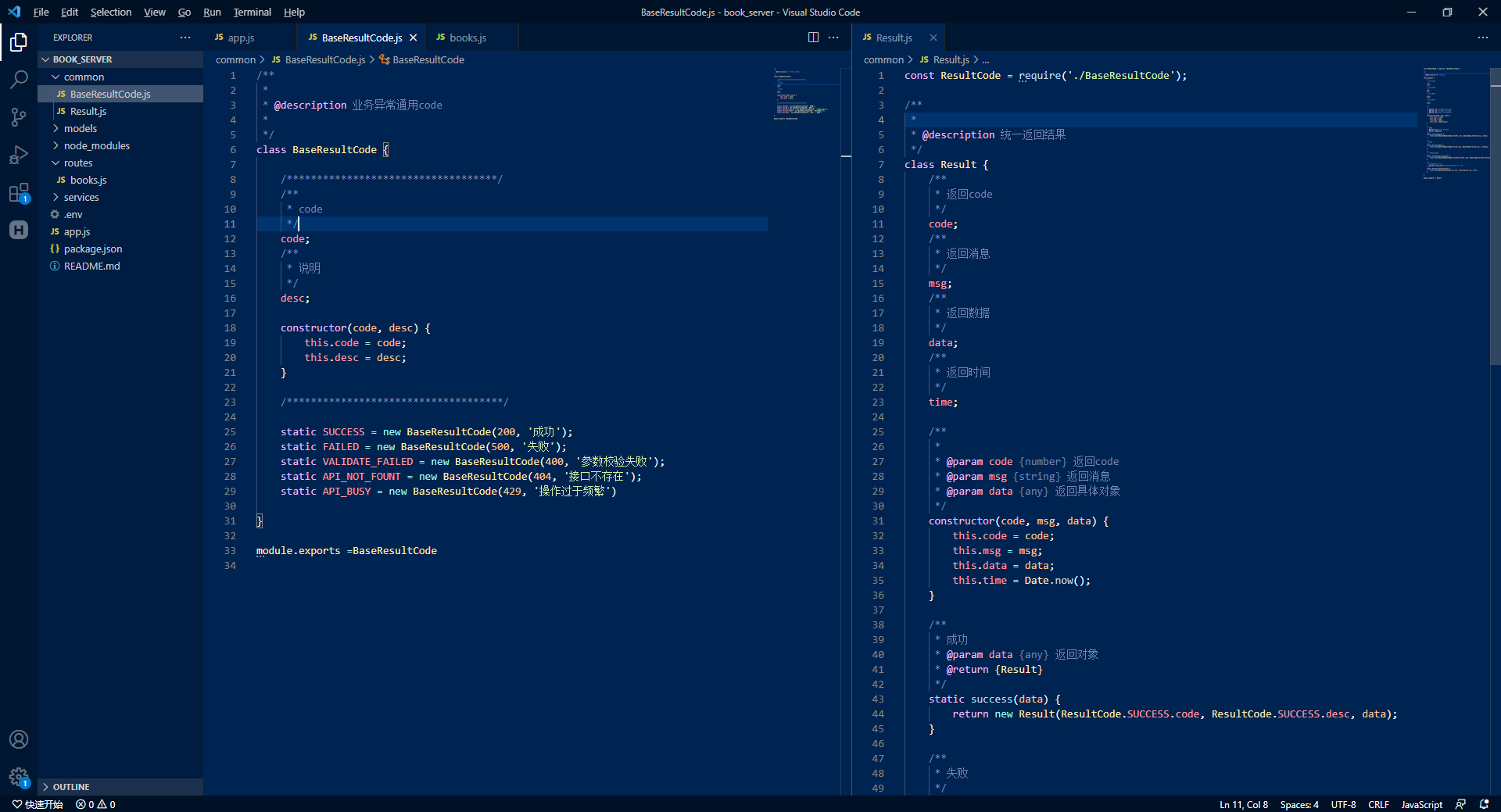1501x812 pixels.
Task: Collapse the common folder
Action: (120, 77)
